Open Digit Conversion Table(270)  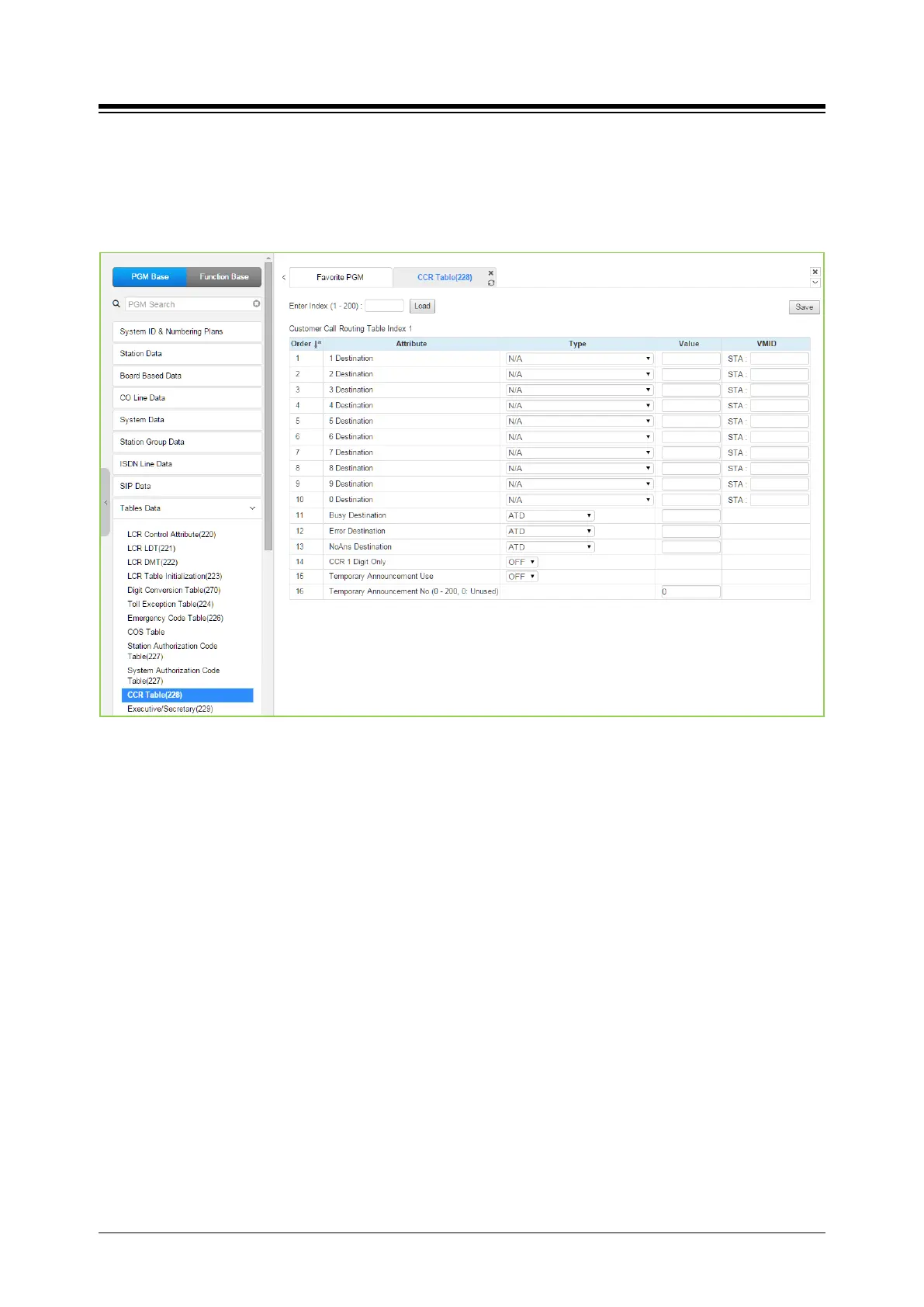174,591
